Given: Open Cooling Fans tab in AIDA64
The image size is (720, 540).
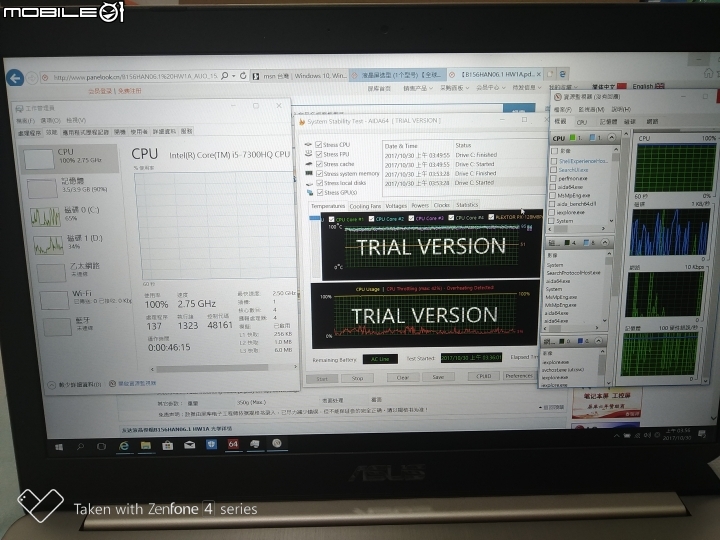Looking at the screenshot, I should [365, 206].
